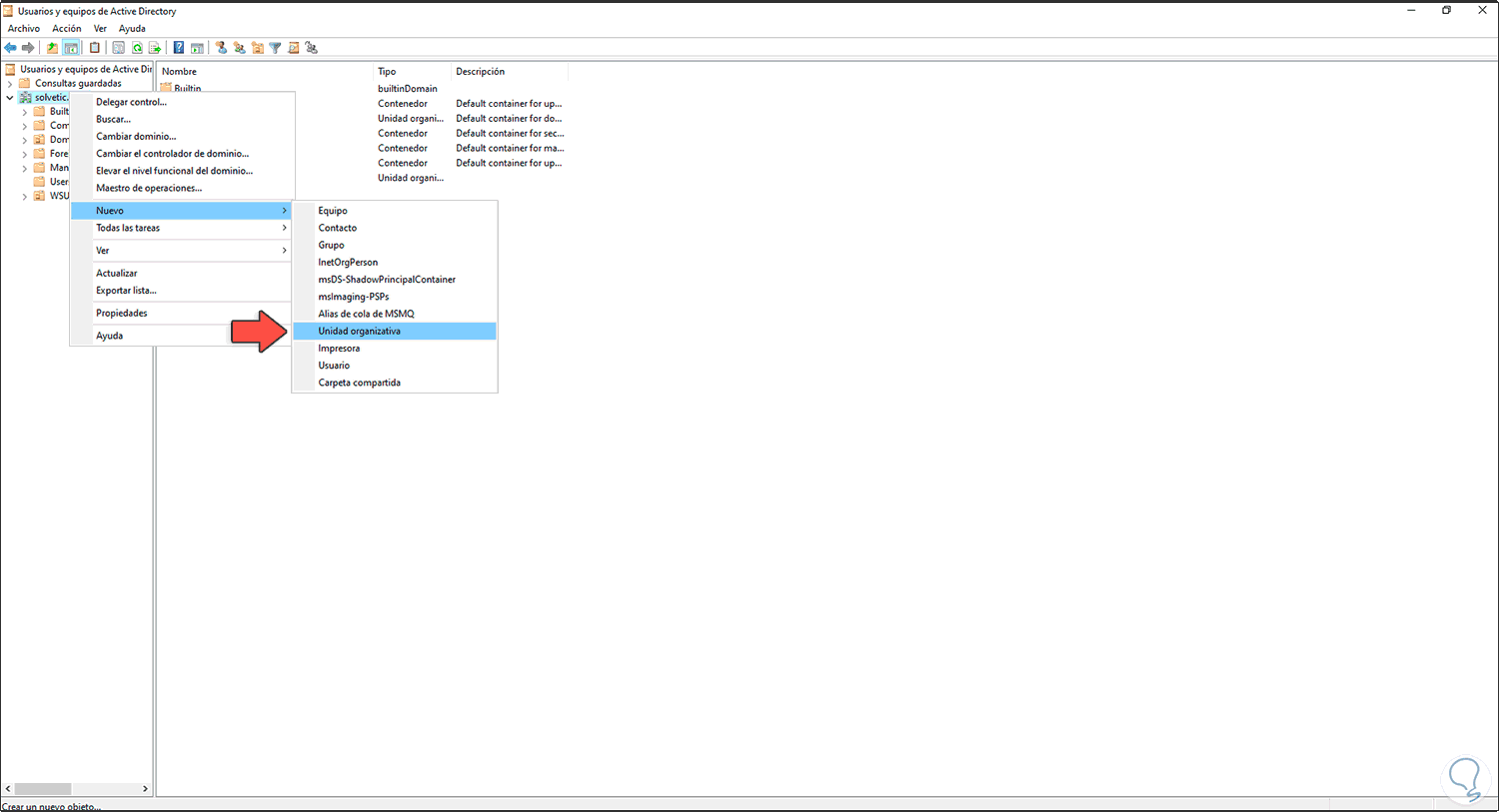Open the Todas las tareas submenu
The height and width of the screenshot is (812, 1499).
[x=181, y=228]
